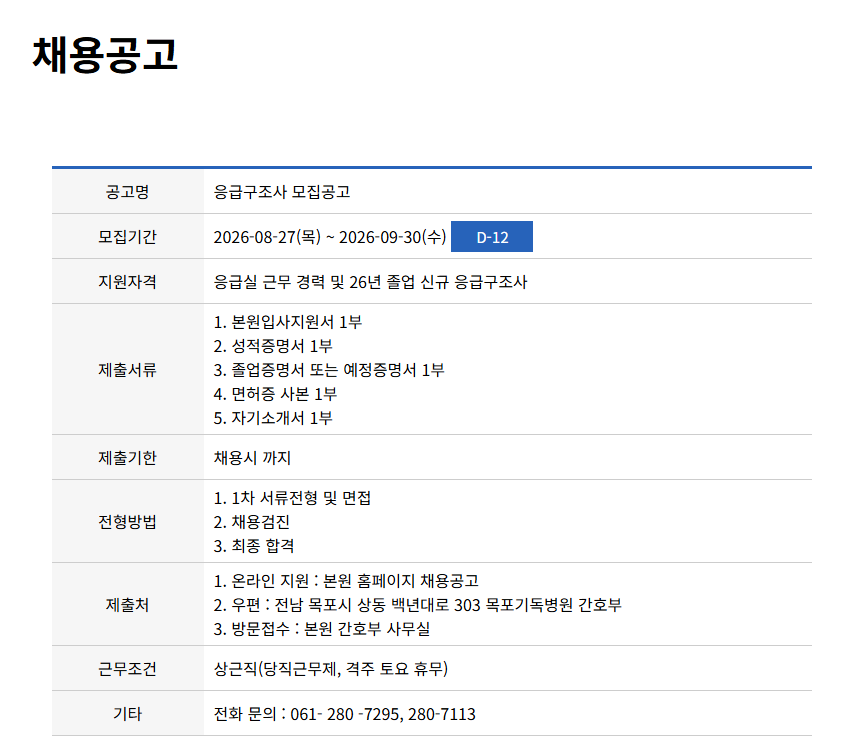
Task: Click the 지원자격 row label
Action: (127, 282)
